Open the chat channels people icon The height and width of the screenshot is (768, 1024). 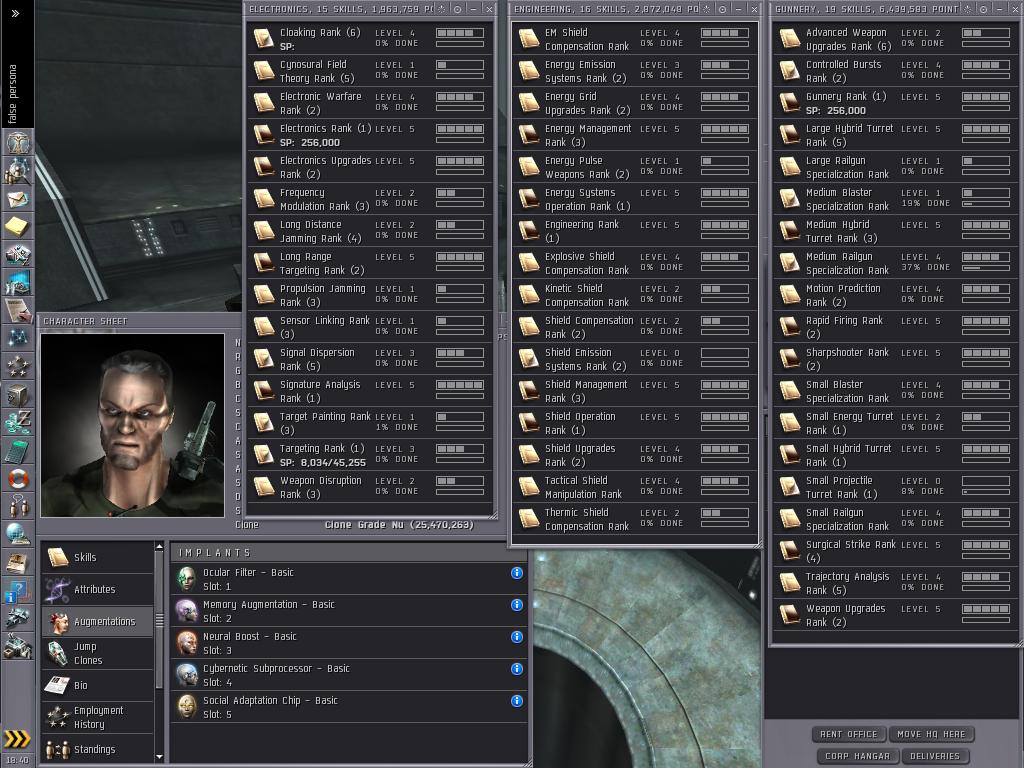point(18,507)
